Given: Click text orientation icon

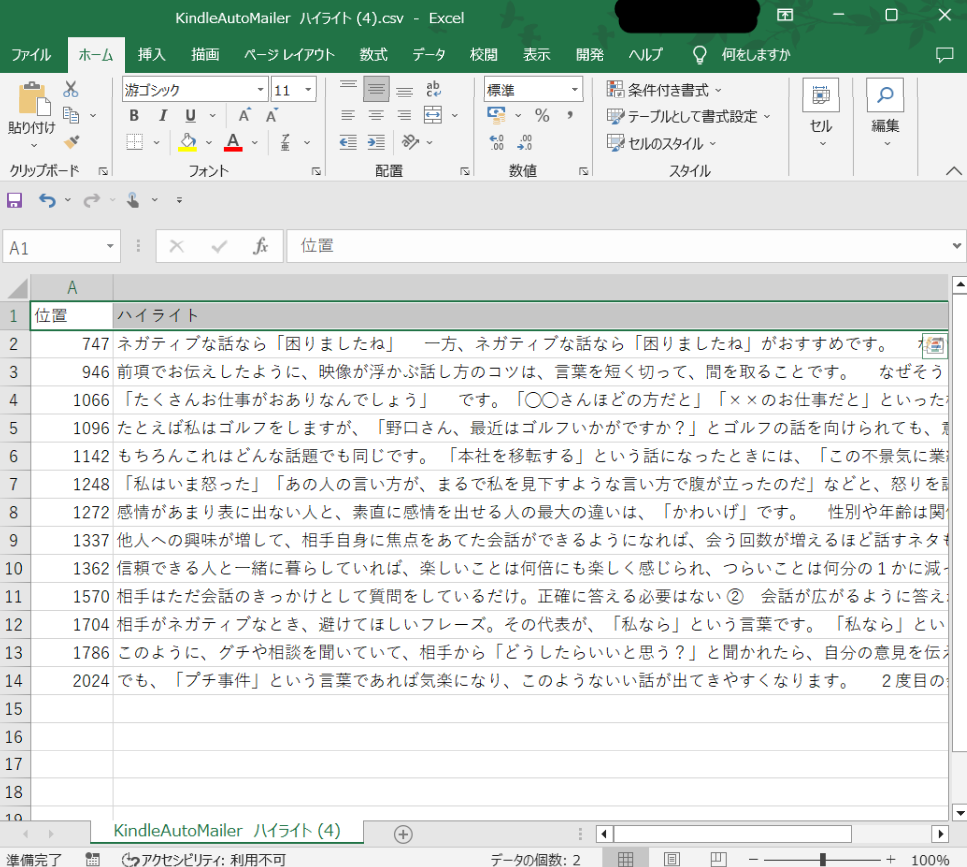Looking at the screenshot, I should point(409,142).
